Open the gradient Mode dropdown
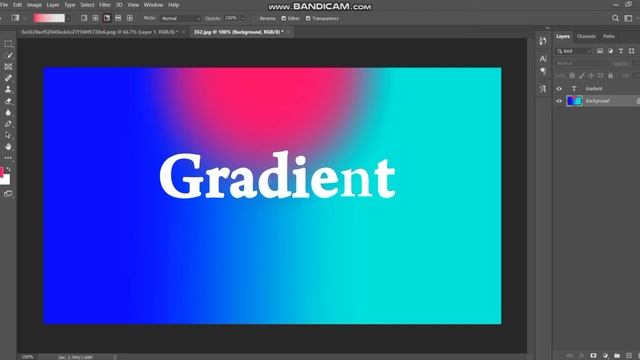This screenshot has width=640, height=360. click(x=180, y=18)
